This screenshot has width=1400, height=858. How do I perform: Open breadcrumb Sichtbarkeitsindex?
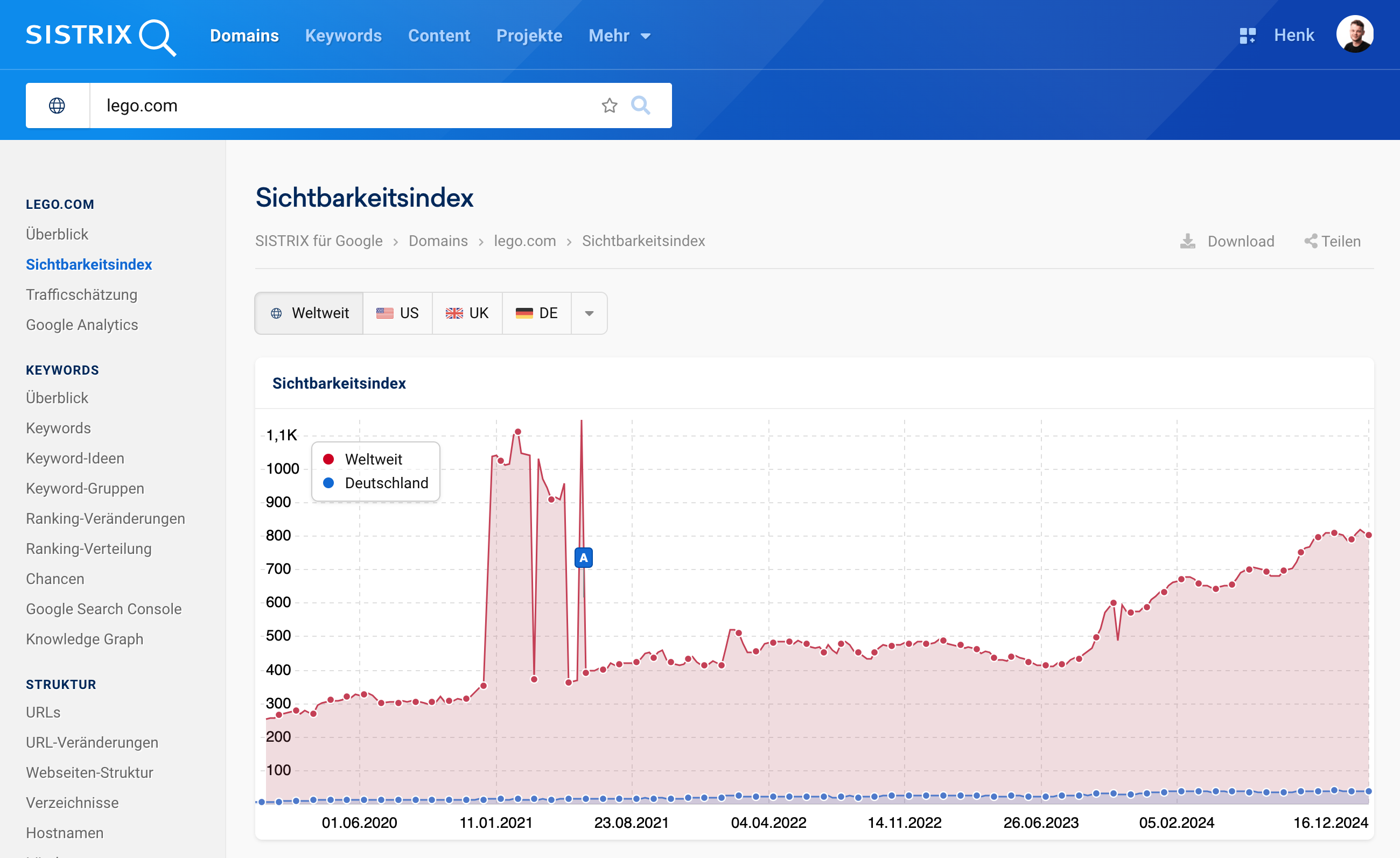(x=643, y=241)
